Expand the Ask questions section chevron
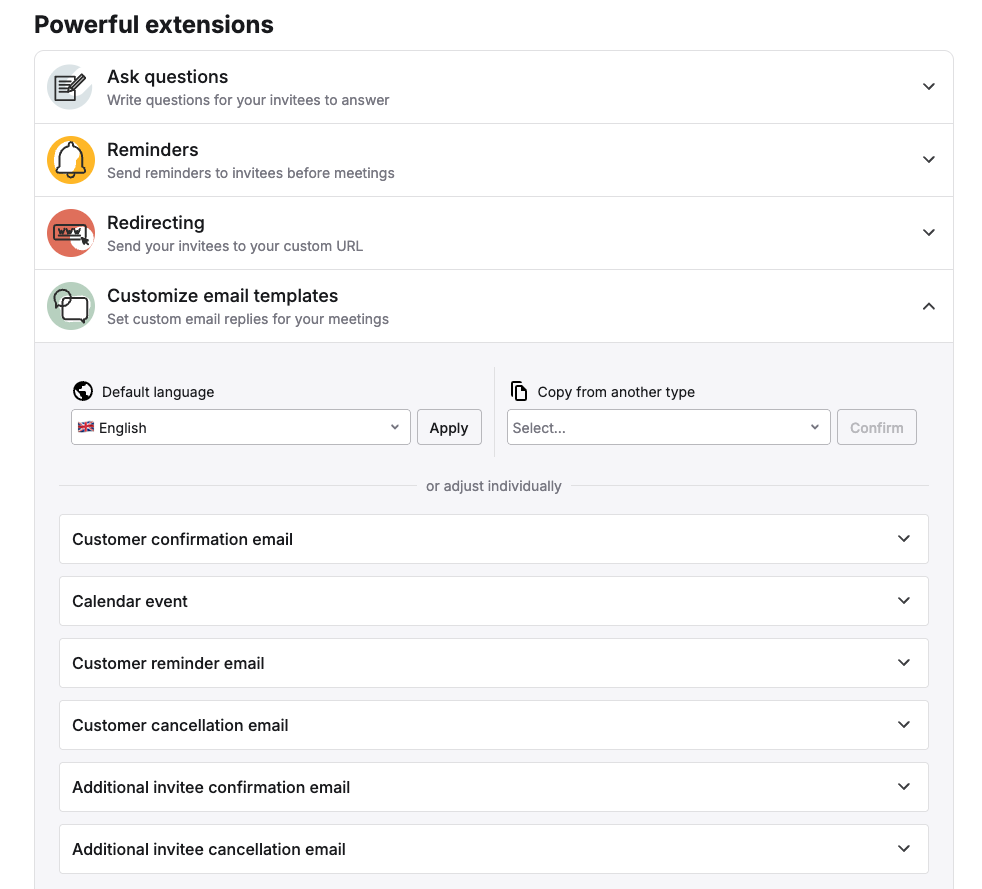Viewport: 982px width, 889px height. pyautogui.click(x=928, y=87)
